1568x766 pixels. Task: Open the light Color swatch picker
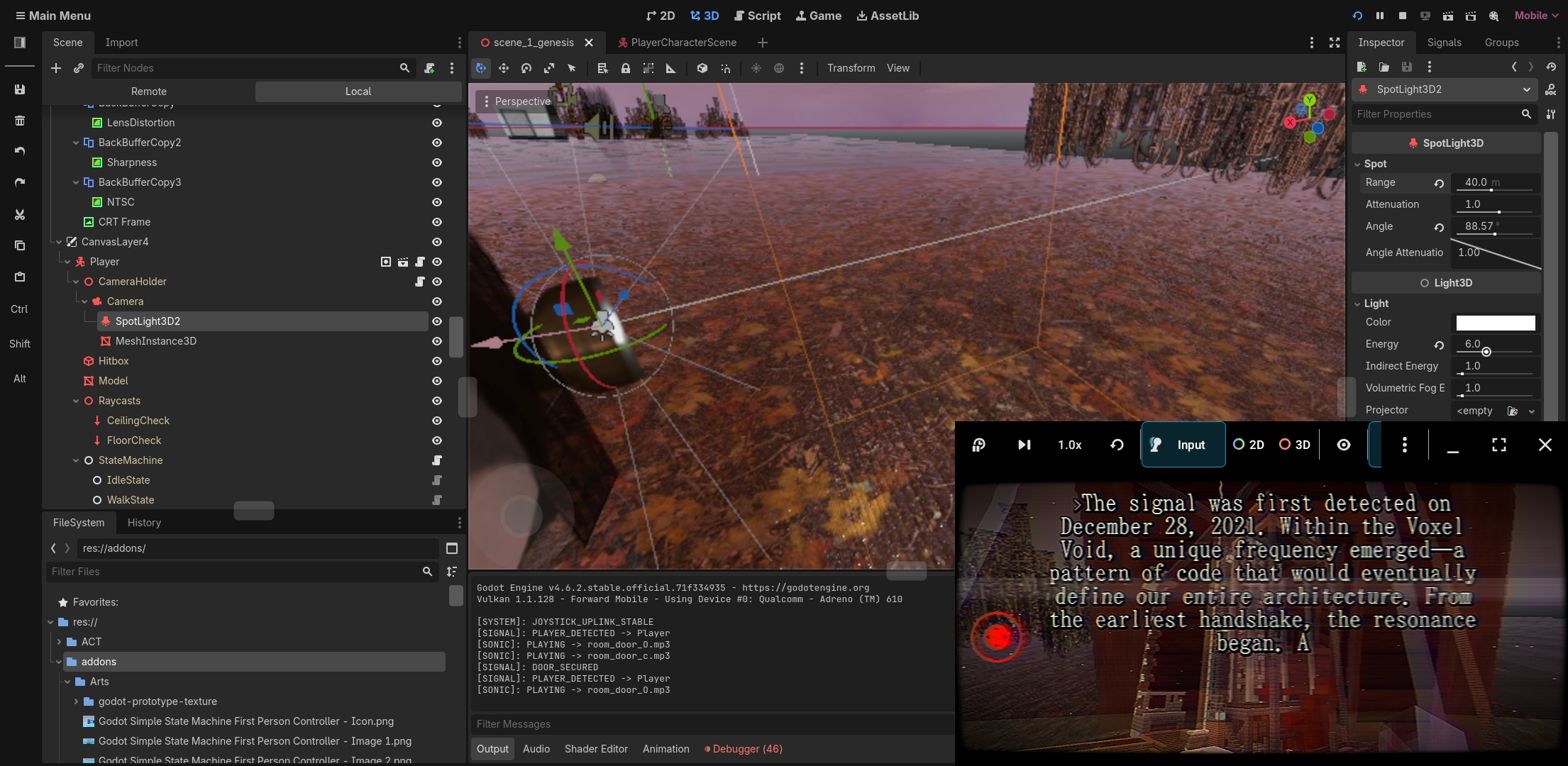coord(1495,323)
